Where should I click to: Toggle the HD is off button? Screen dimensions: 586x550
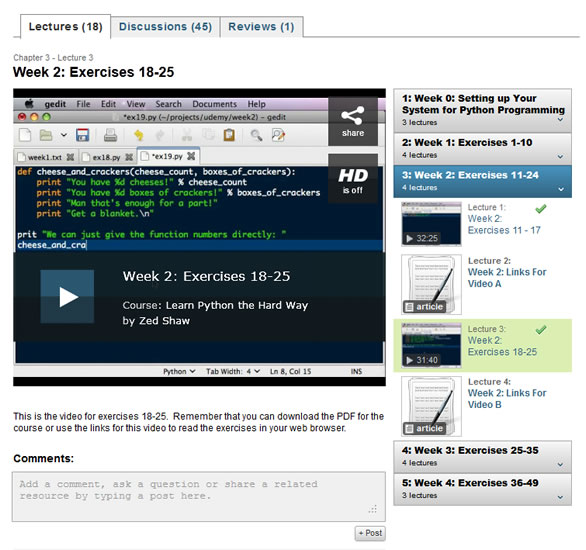tap(352, 179)
